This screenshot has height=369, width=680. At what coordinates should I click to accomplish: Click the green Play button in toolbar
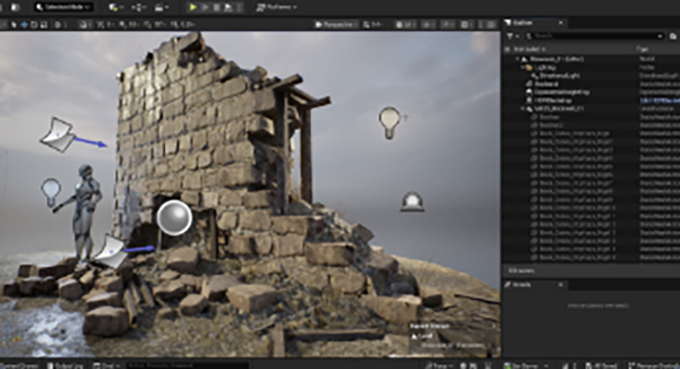193,7
